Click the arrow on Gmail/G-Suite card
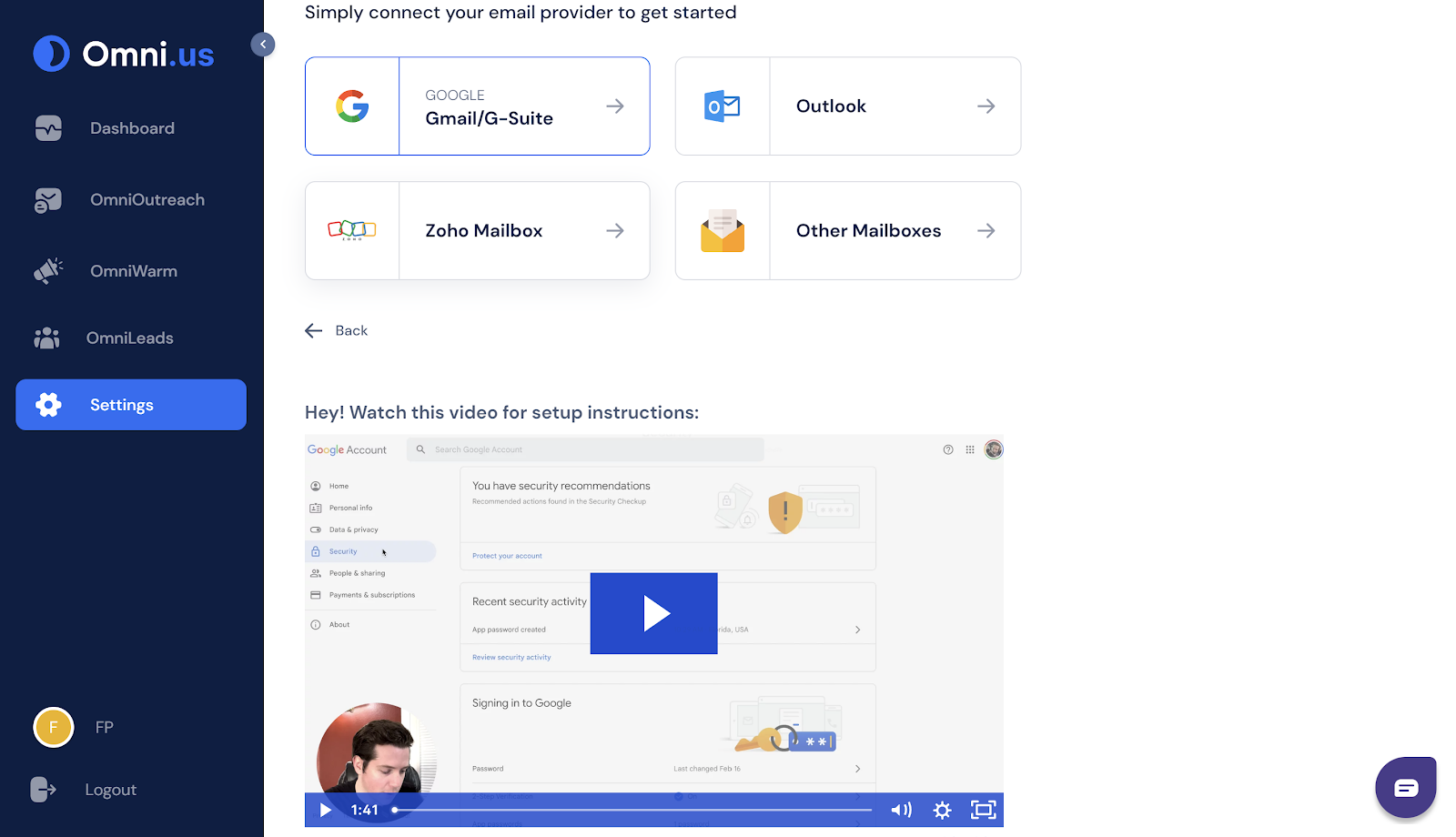The height and width of the screenshot is (837, 1456). (615, 106)
